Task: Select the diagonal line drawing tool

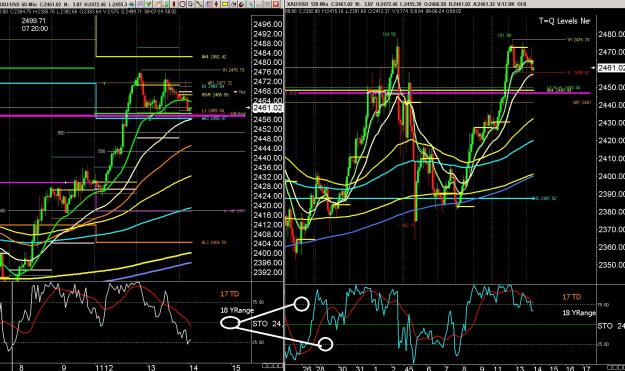Action: [x=199, y=4]
